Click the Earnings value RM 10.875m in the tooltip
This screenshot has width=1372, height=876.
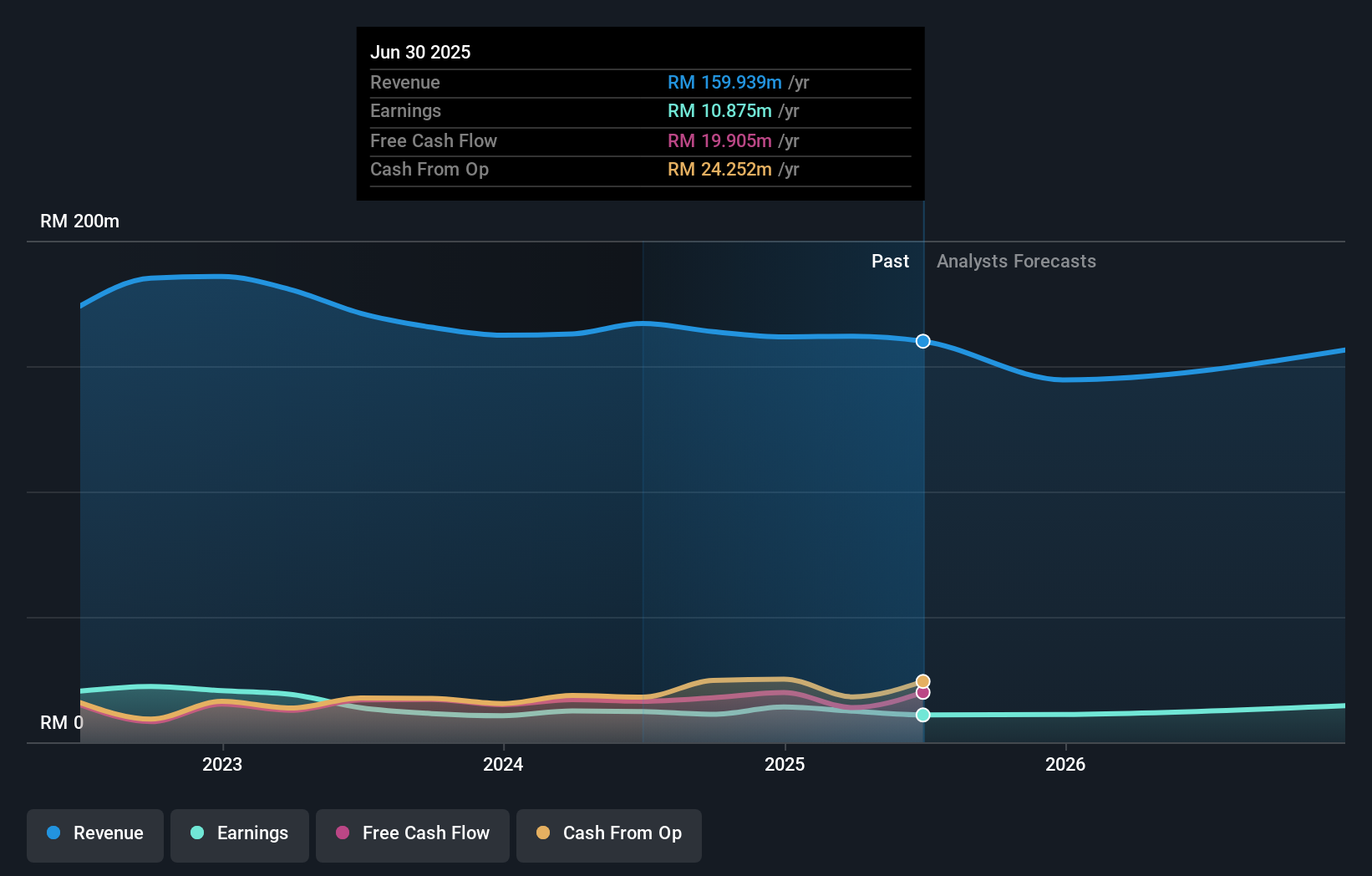click(719, 110)
